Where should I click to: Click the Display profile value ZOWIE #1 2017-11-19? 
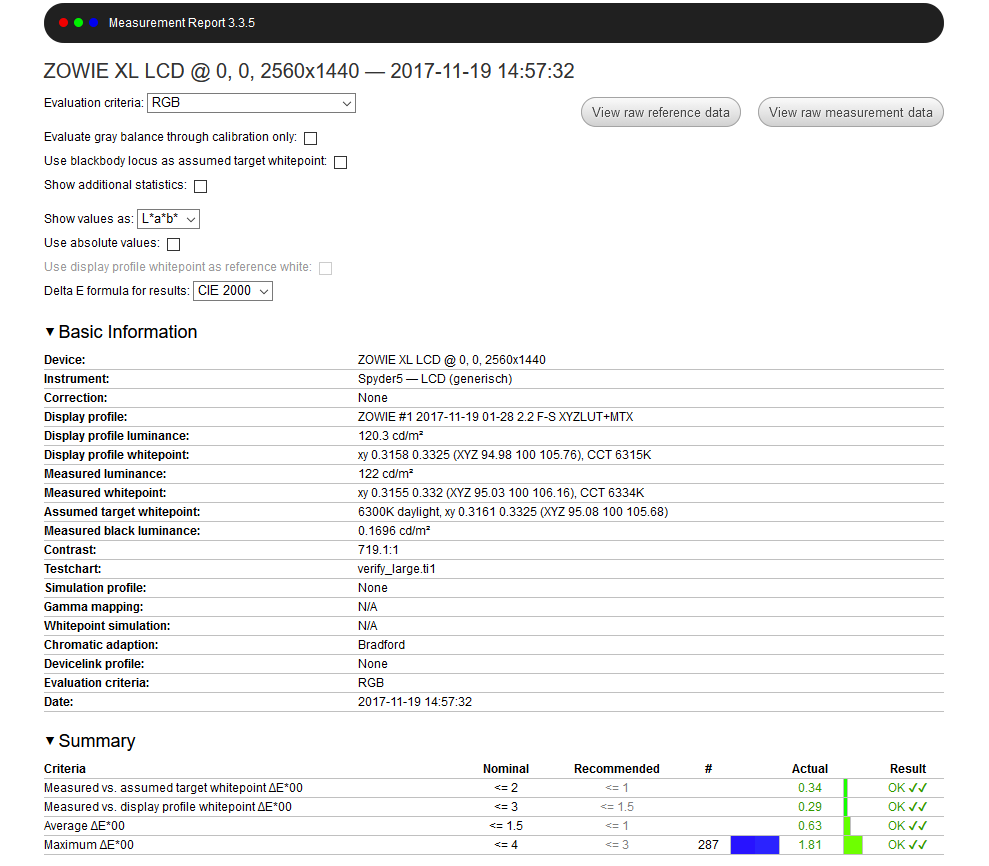495,416
